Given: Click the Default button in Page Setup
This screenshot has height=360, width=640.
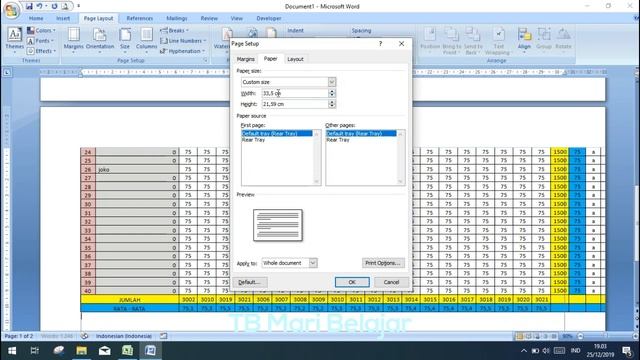Looking at the screenshot, I should point(249,282).
